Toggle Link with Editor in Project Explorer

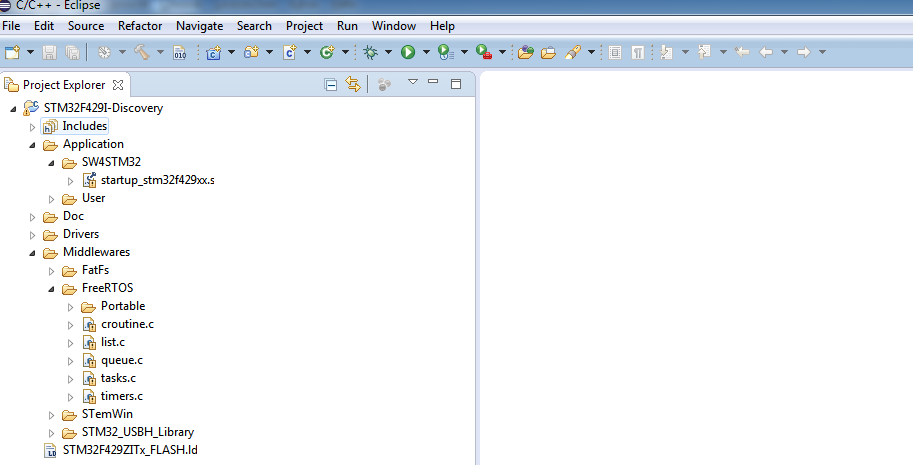coord(352,85)
